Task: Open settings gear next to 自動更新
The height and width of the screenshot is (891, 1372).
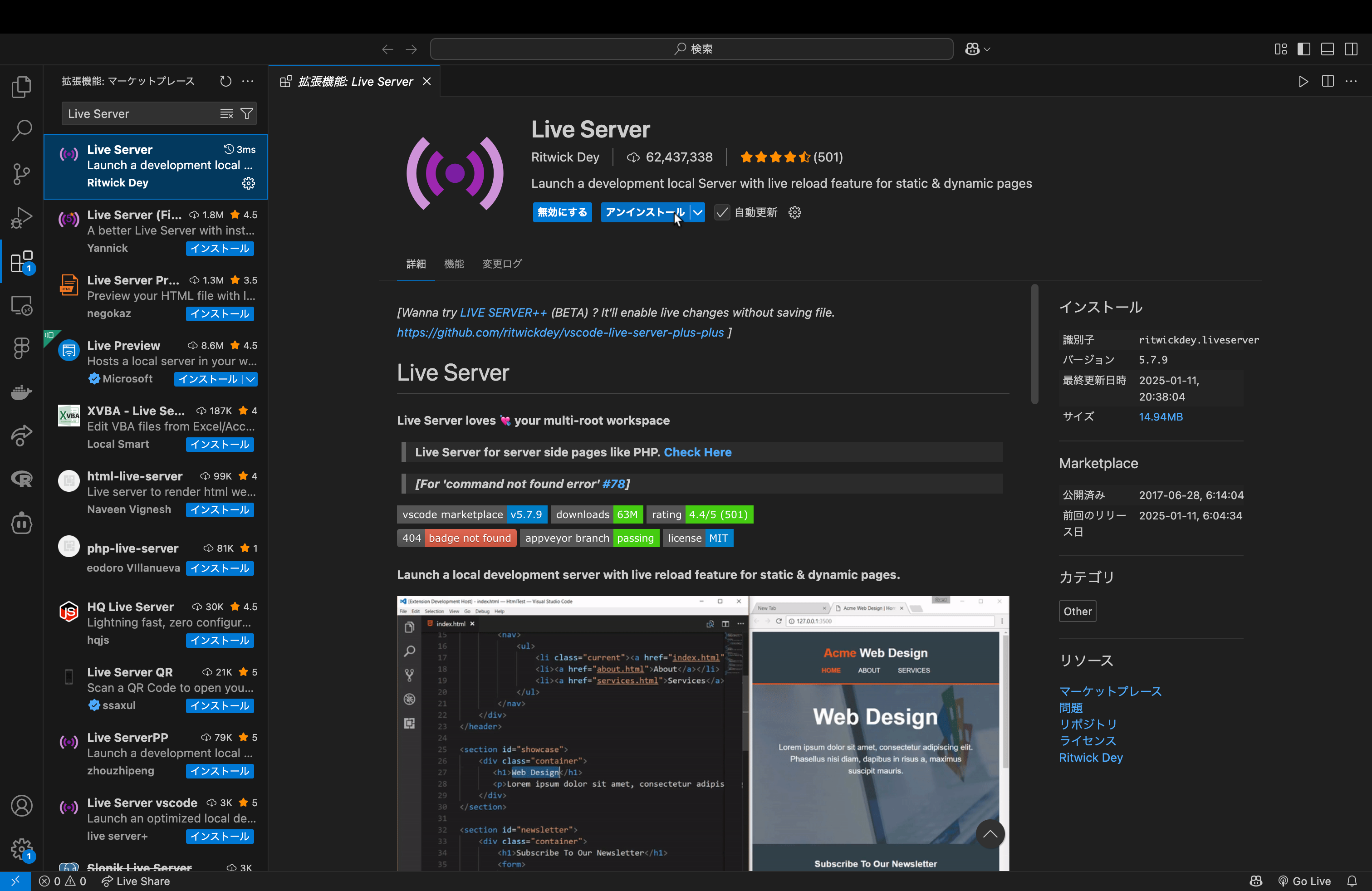Action: point(794,212)
